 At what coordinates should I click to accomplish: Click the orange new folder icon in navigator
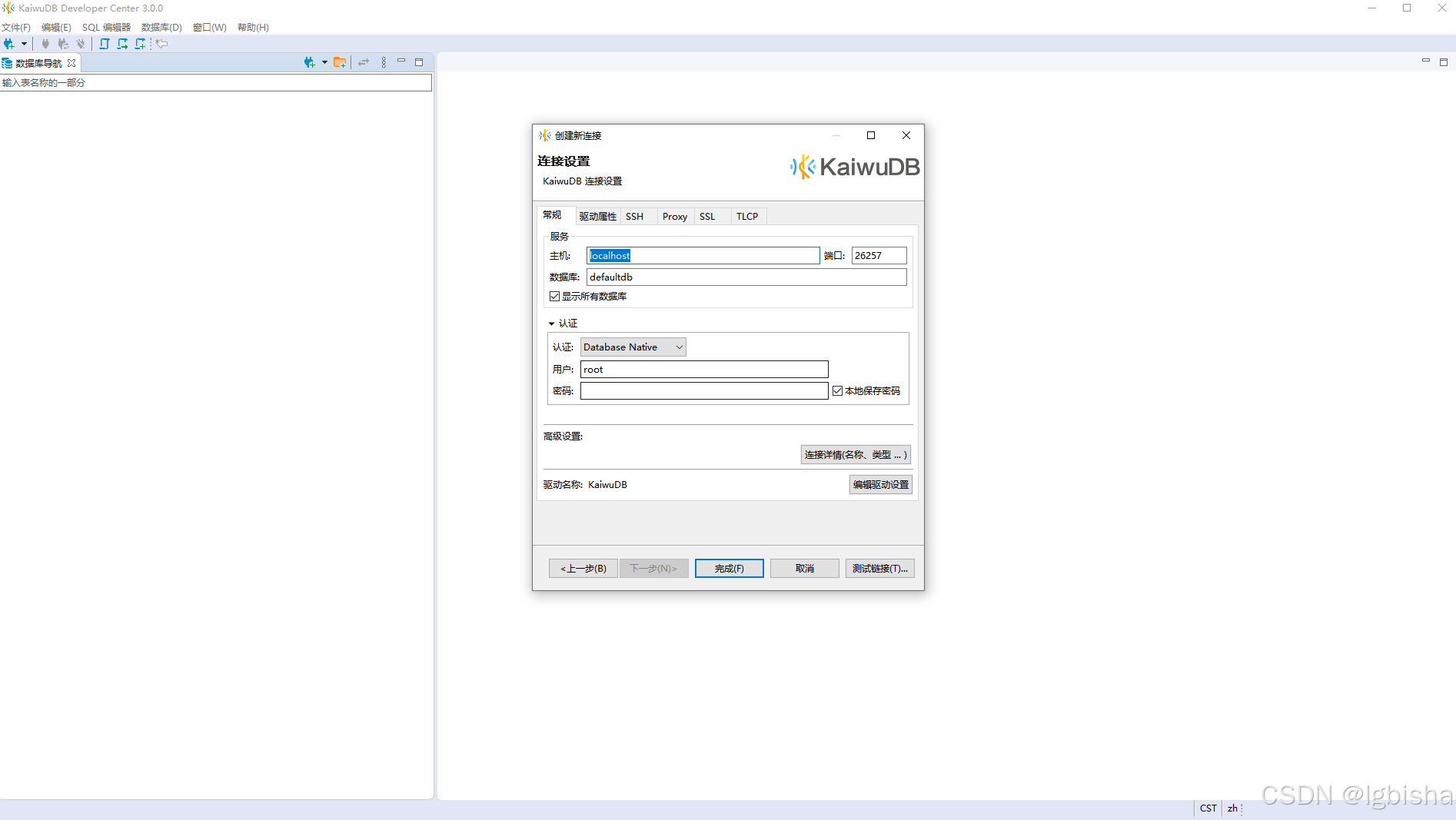click(x=339, y=62)
